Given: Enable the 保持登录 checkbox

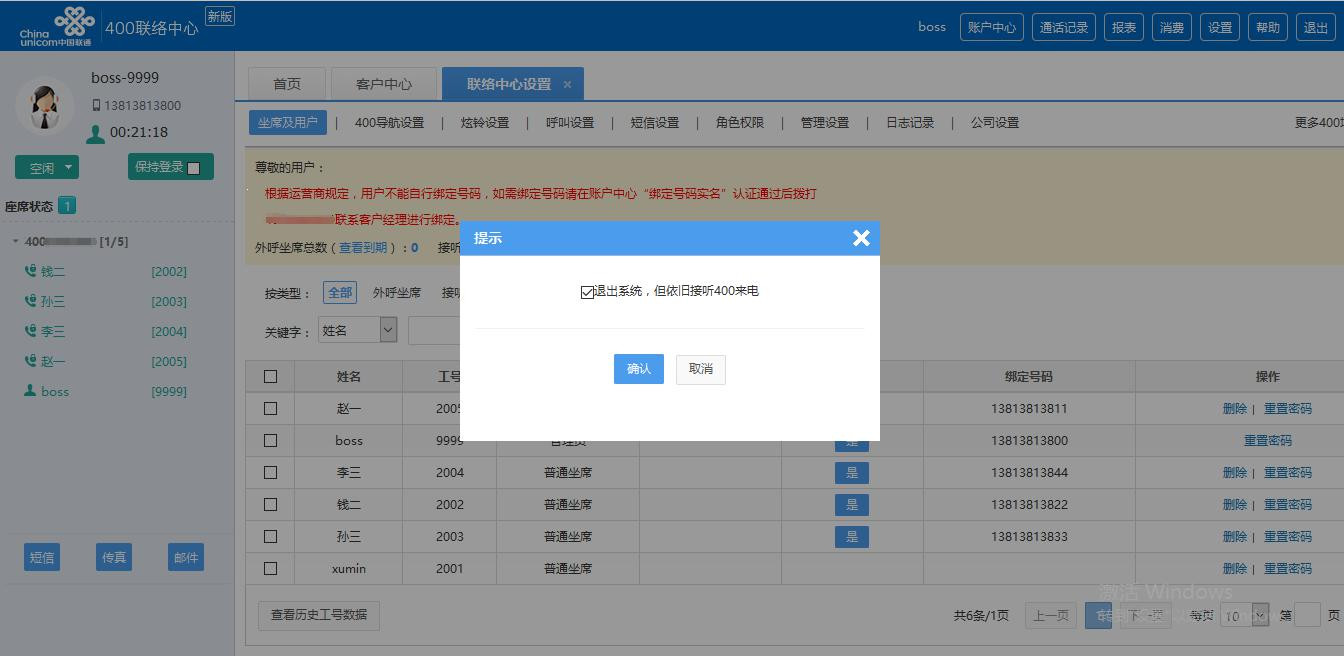Looking at the screenshot, I should click(194, 168).
